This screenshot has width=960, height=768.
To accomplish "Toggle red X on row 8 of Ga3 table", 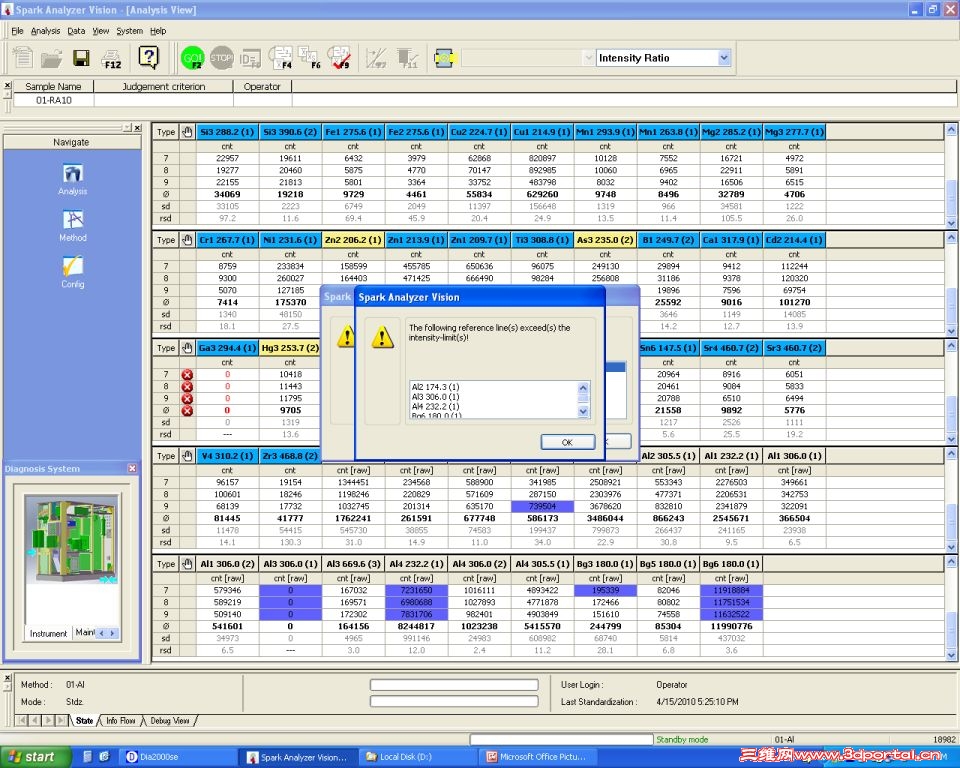I will tap(187, 386).
